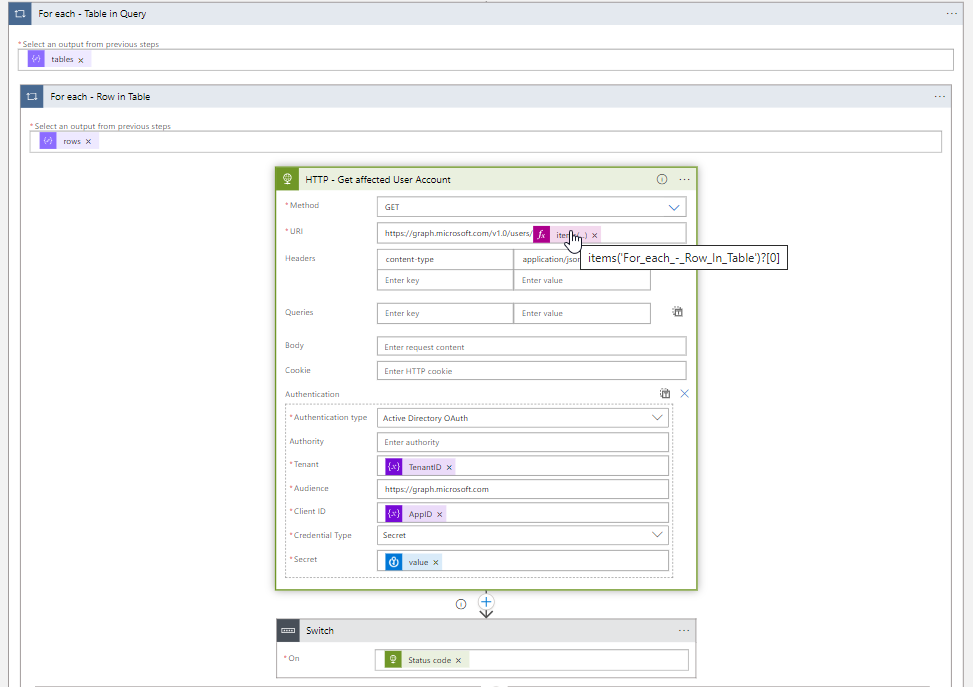Open info icon on HTTP action header
973x687 pixels.
pos(661,179)
